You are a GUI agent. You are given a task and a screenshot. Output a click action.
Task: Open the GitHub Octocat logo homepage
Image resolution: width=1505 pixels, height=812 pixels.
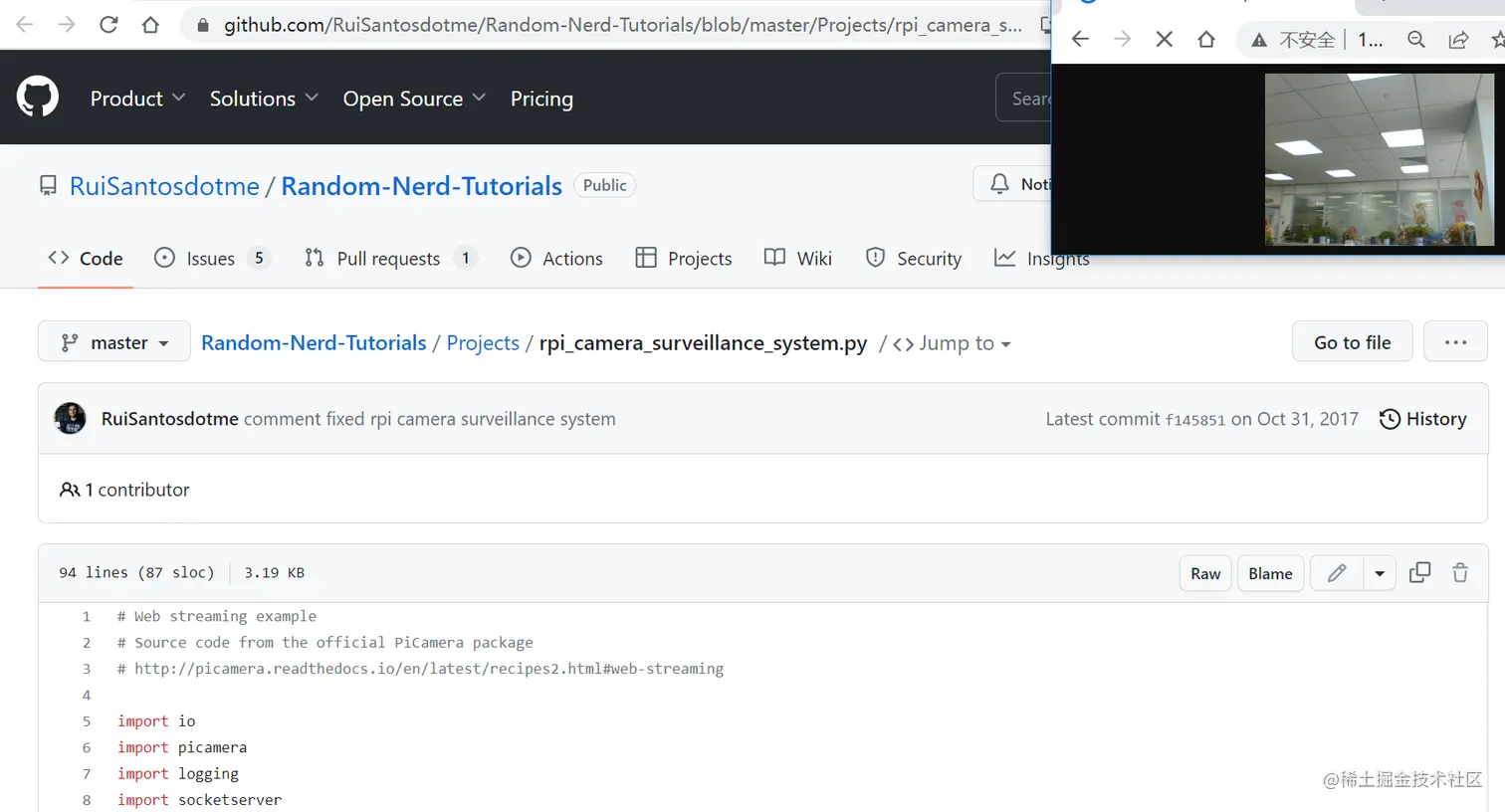coord(38,98)
